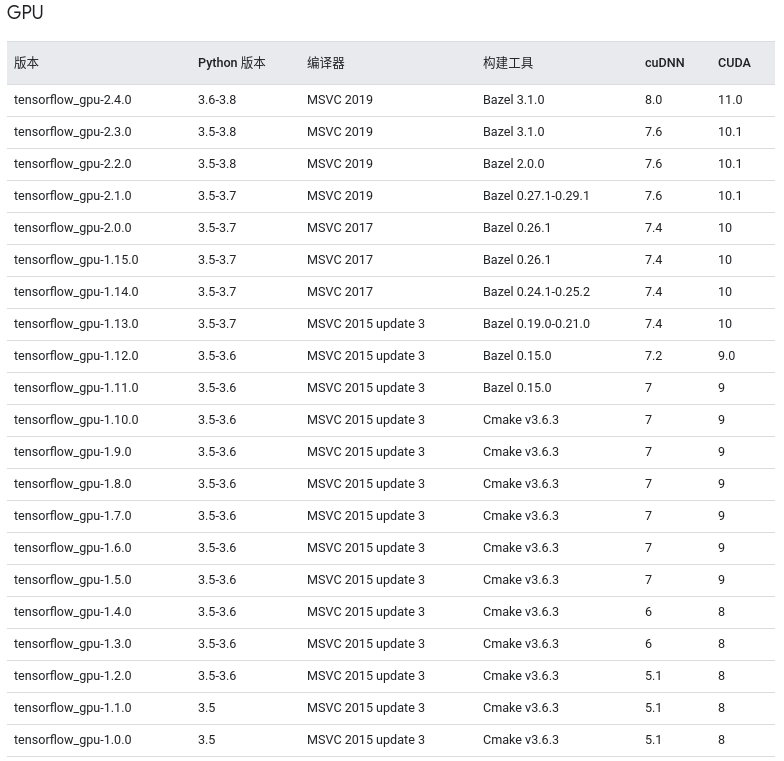Click the tensorflow_gpu-1.1.0 cell
The image size is (784, 761).
click(x=72, y=708)
